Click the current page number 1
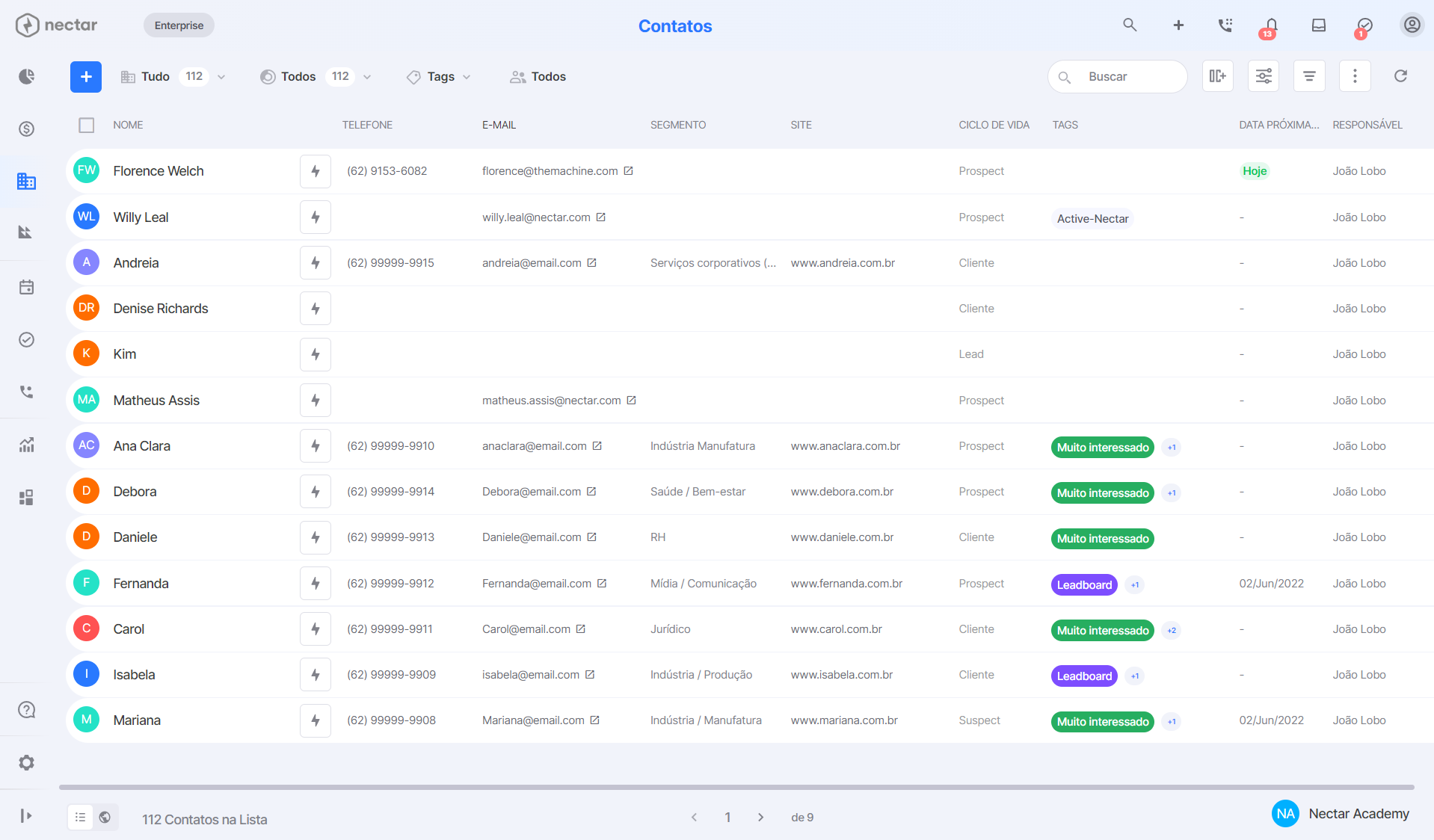The width and height of the screenshot is (1434, 840). click(x=727, y=818)
